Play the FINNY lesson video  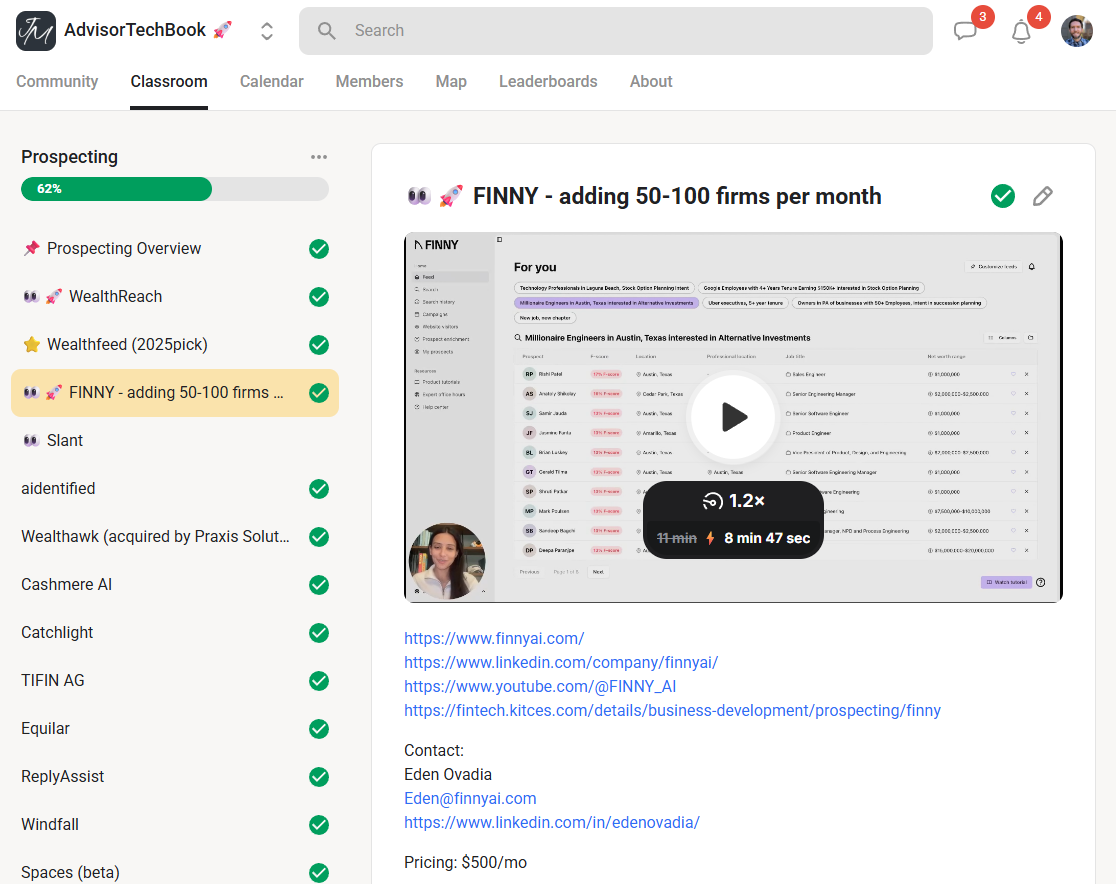[x=733, y=417]
